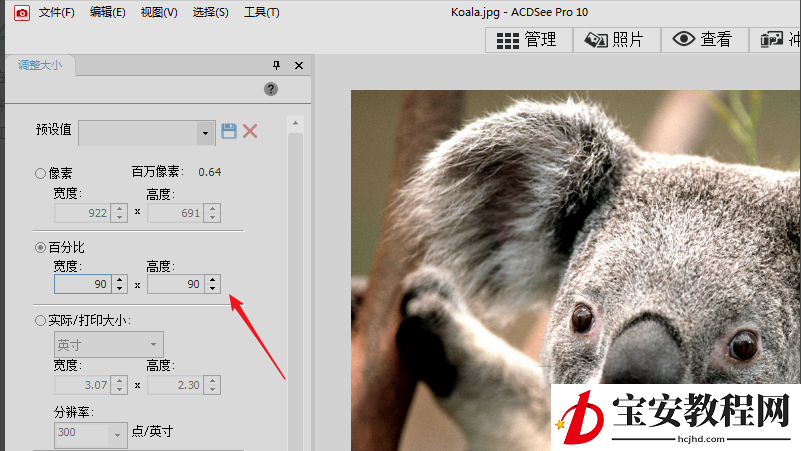This screenshot has width=801, height=451.
Task: Open the 分辨率 300 dropdown
Action: pyautogui.click(x=90, y=435)
